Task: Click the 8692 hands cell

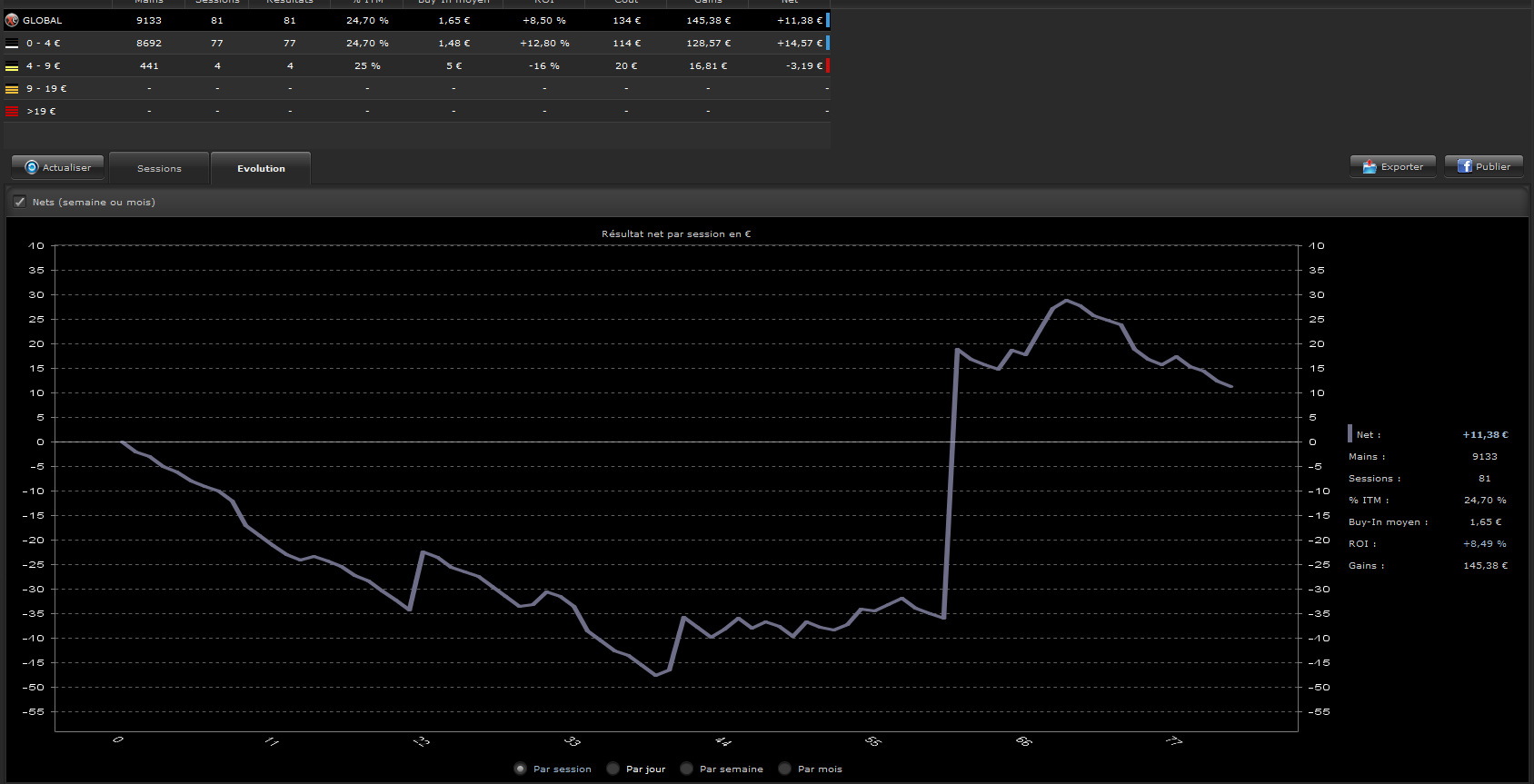Action: (x=149, y=43)
